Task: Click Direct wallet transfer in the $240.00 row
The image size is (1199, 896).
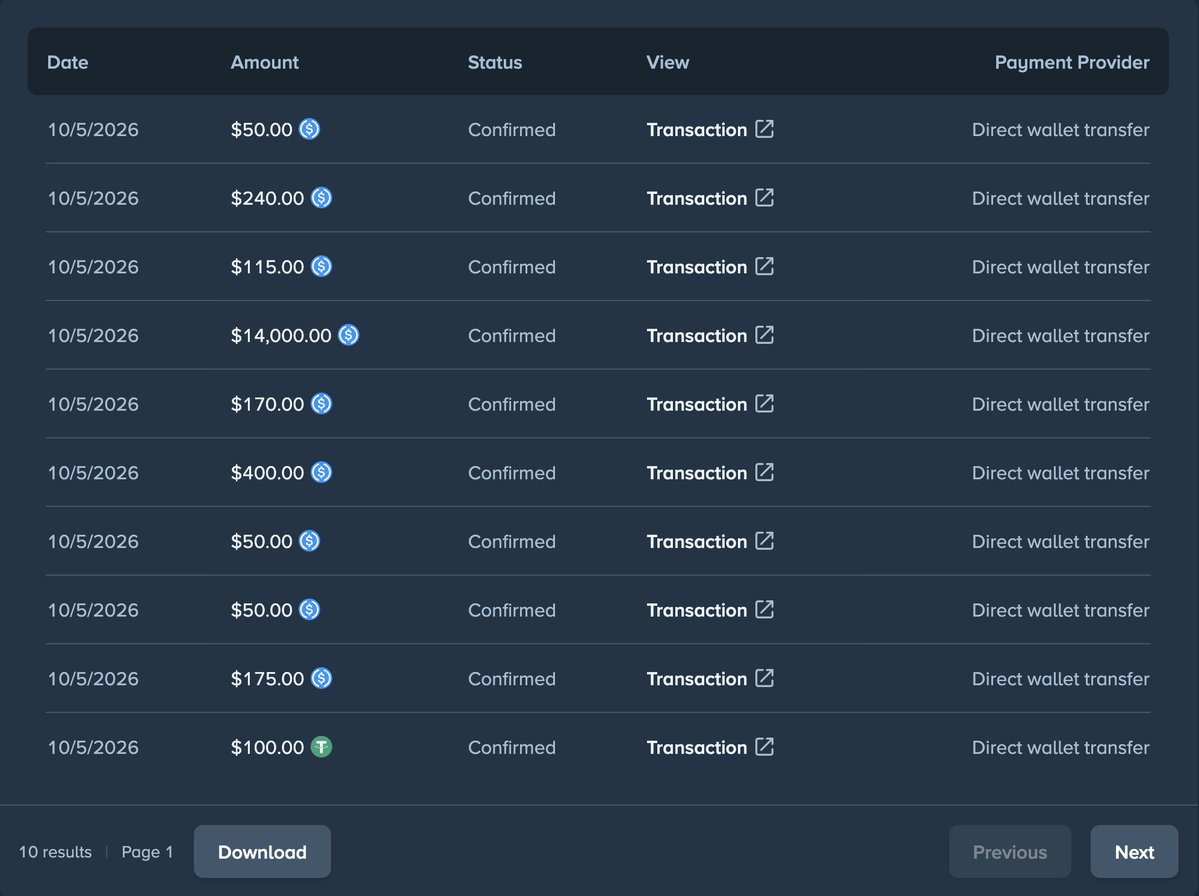Action: tap(1061, 198)
